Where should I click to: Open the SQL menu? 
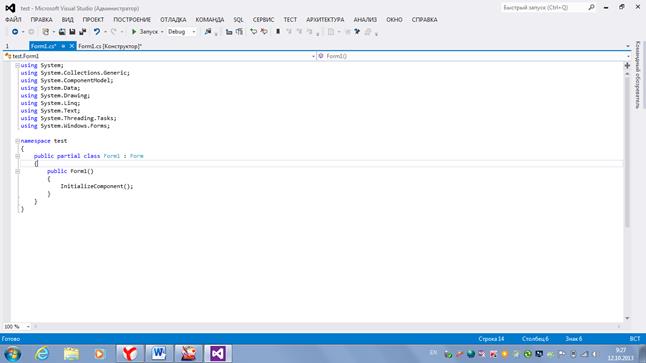(238, 20)
